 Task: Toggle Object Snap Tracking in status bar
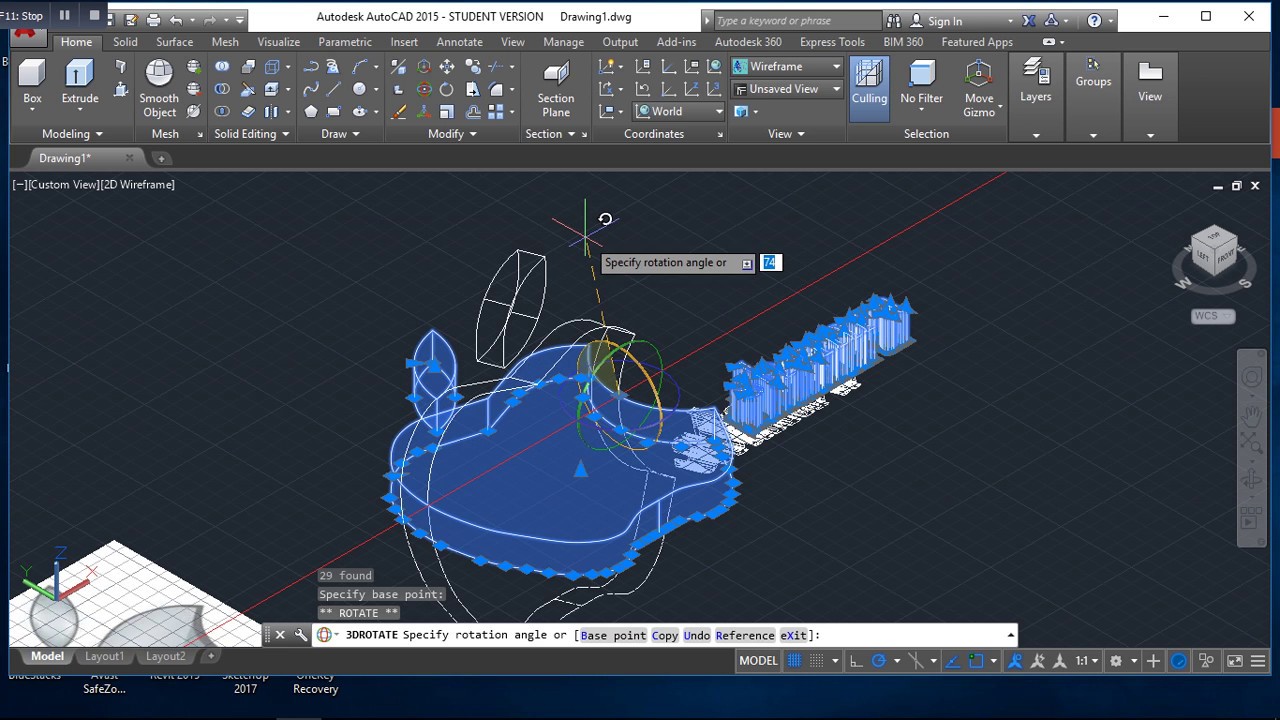point(951,661)
